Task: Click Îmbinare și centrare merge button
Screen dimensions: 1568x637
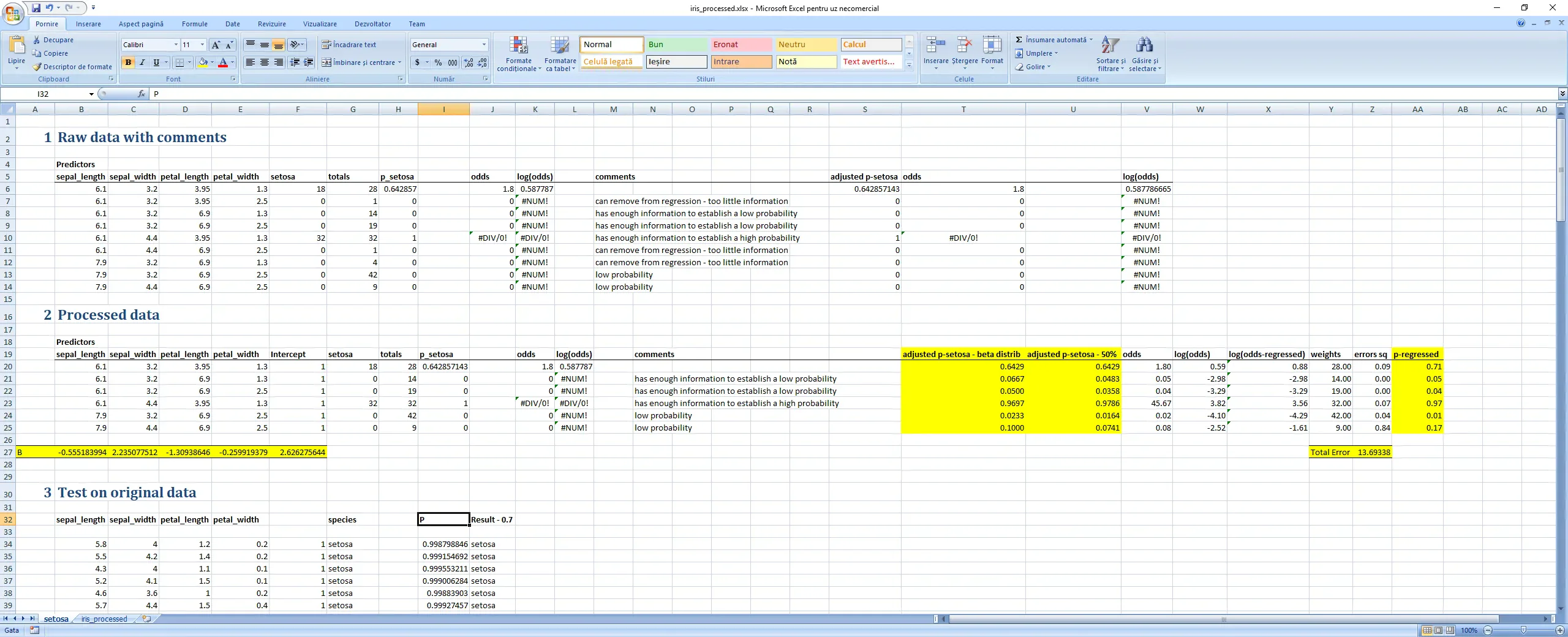Action: 361,62
